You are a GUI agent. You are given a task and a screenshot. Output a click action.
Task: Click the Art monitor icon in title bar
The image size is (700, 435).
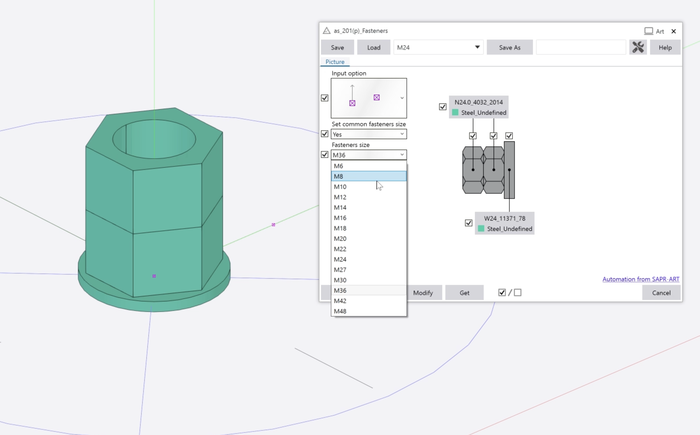[649, 32]
